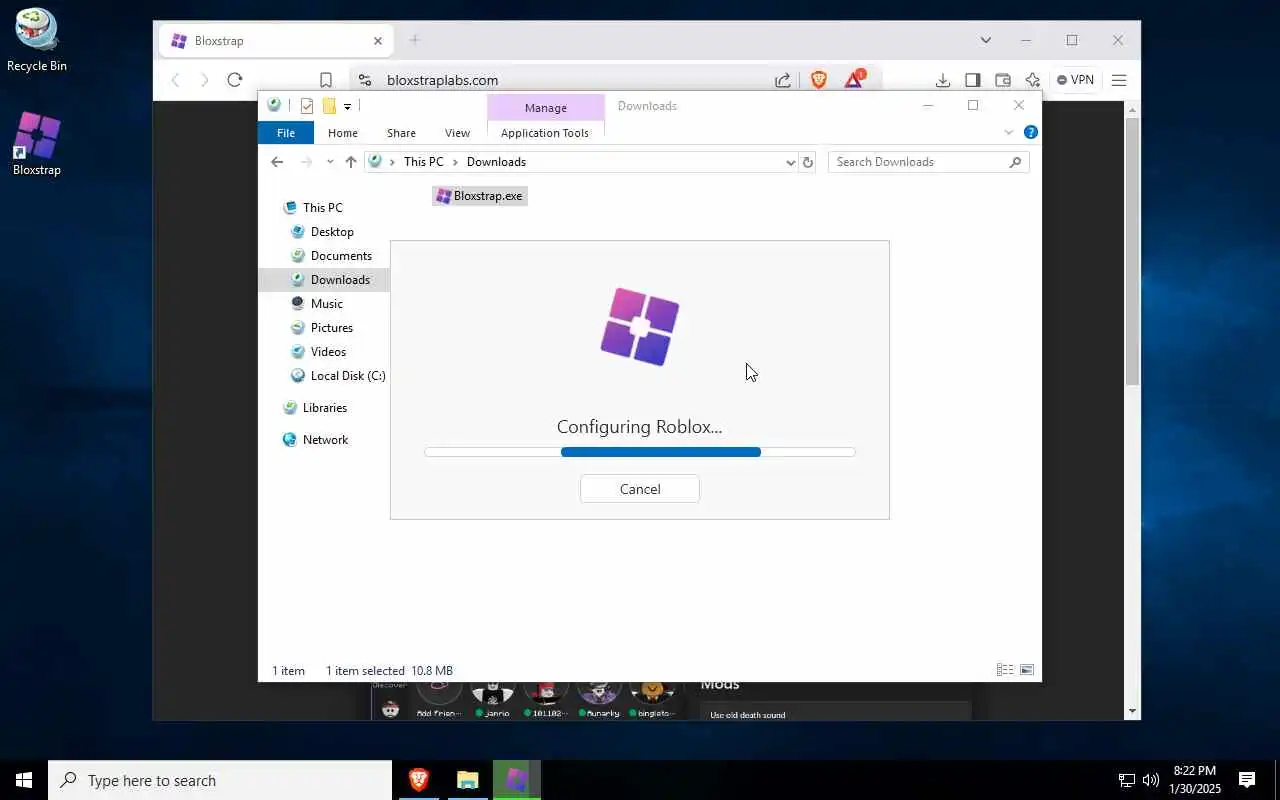Open the Application Tools tab
This screenshot has height=800, width=1280.
(545, 133)
